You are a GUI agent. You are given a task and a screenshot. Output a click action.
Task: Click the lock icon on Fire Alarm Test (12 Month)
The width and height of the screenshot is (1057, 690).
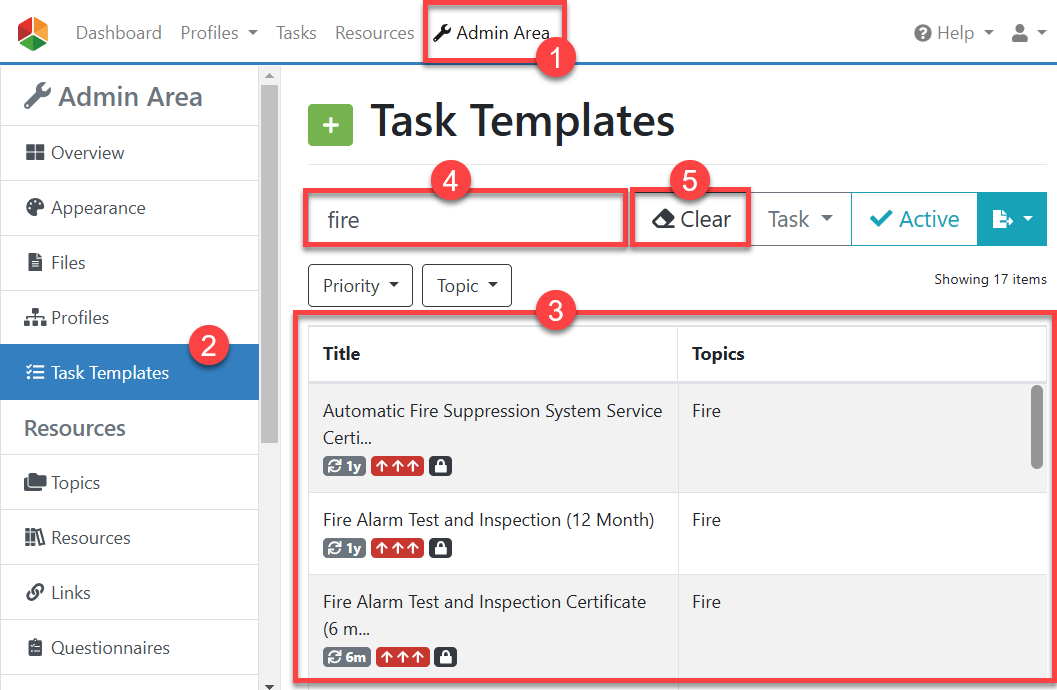pos(440,548)
